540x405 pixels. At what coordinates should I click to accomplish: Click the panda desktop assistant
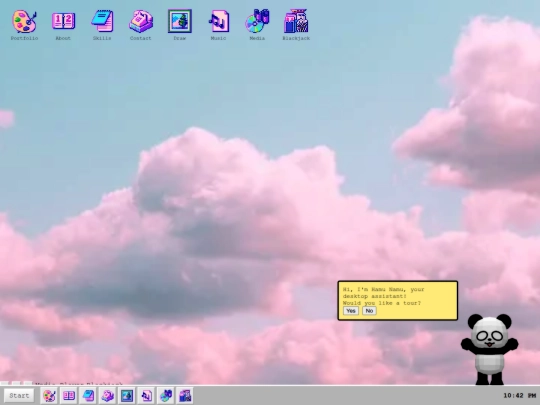pyautogui.click(x=489, y=349)
